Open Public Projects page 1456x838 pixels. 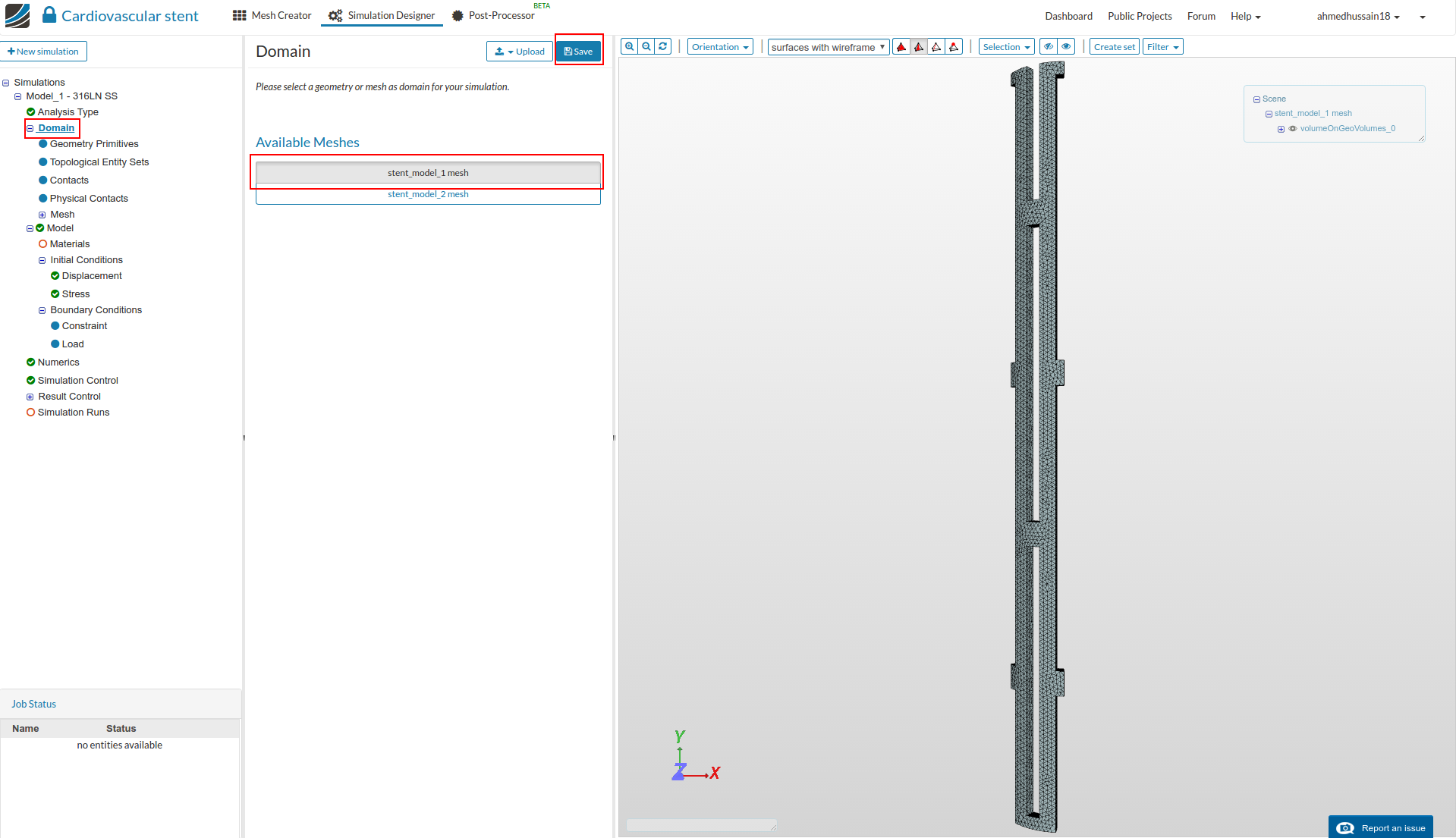[x=1140, y=17]
